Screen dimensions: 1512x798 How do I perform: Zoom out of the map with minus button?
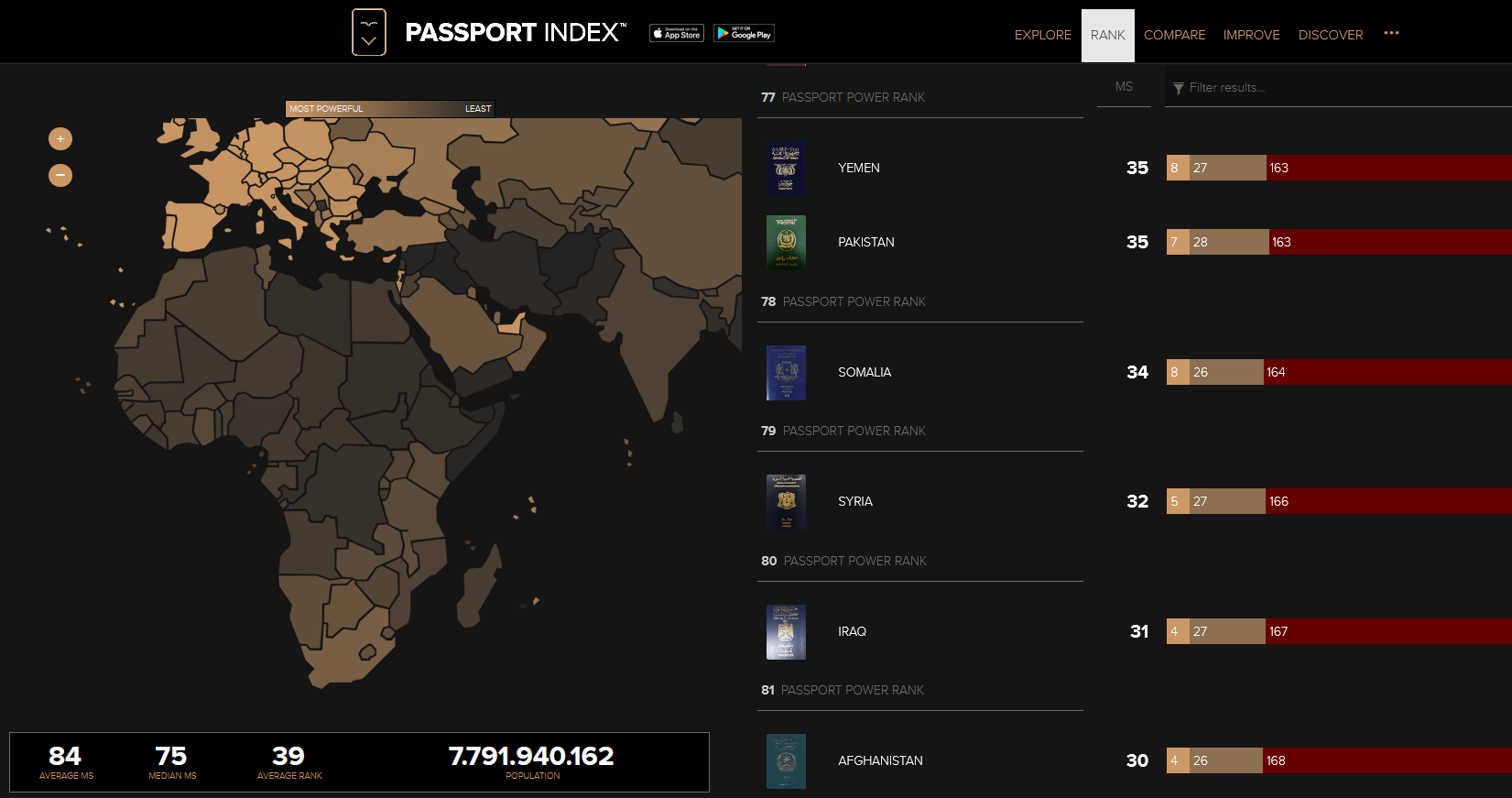[60, 175]
